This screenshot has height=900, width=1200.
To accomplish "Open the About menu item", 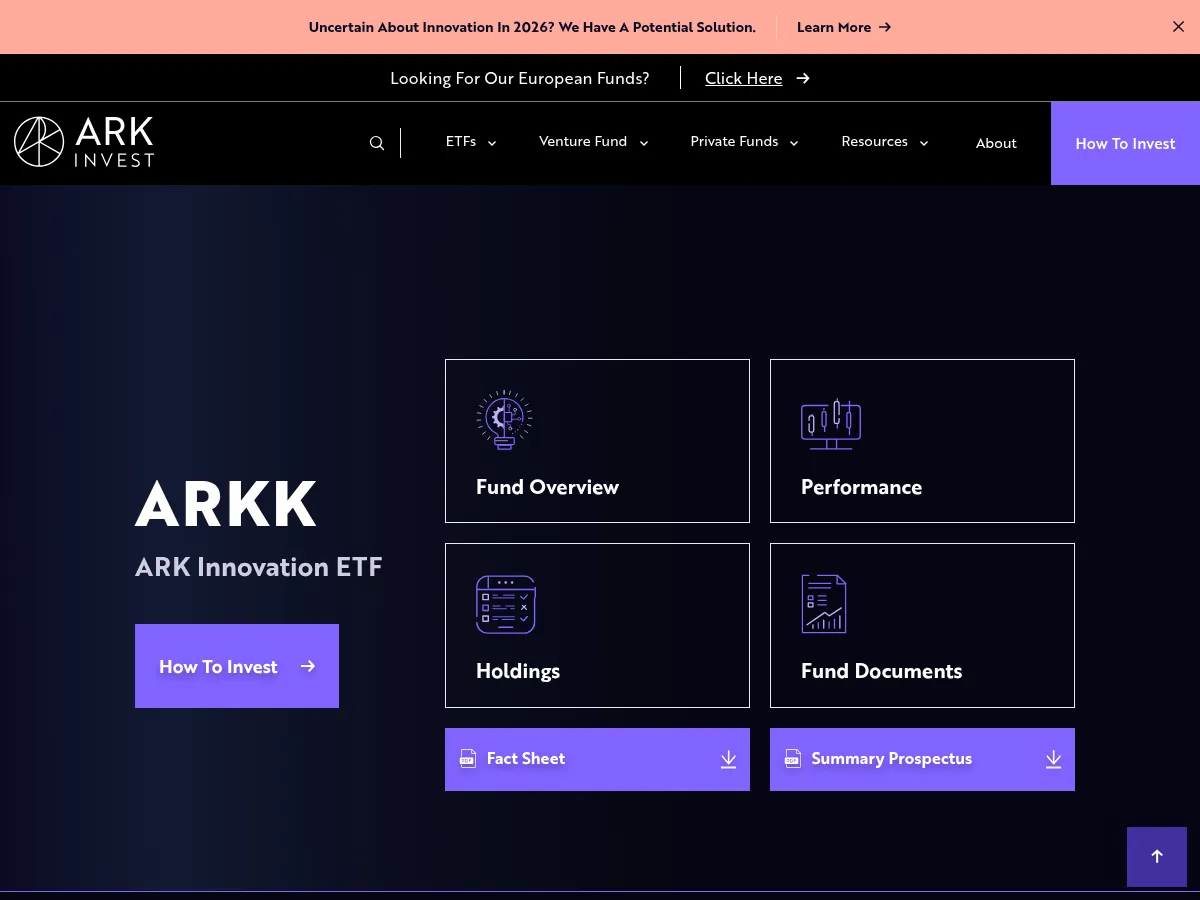I will click(x=996, y=143).
